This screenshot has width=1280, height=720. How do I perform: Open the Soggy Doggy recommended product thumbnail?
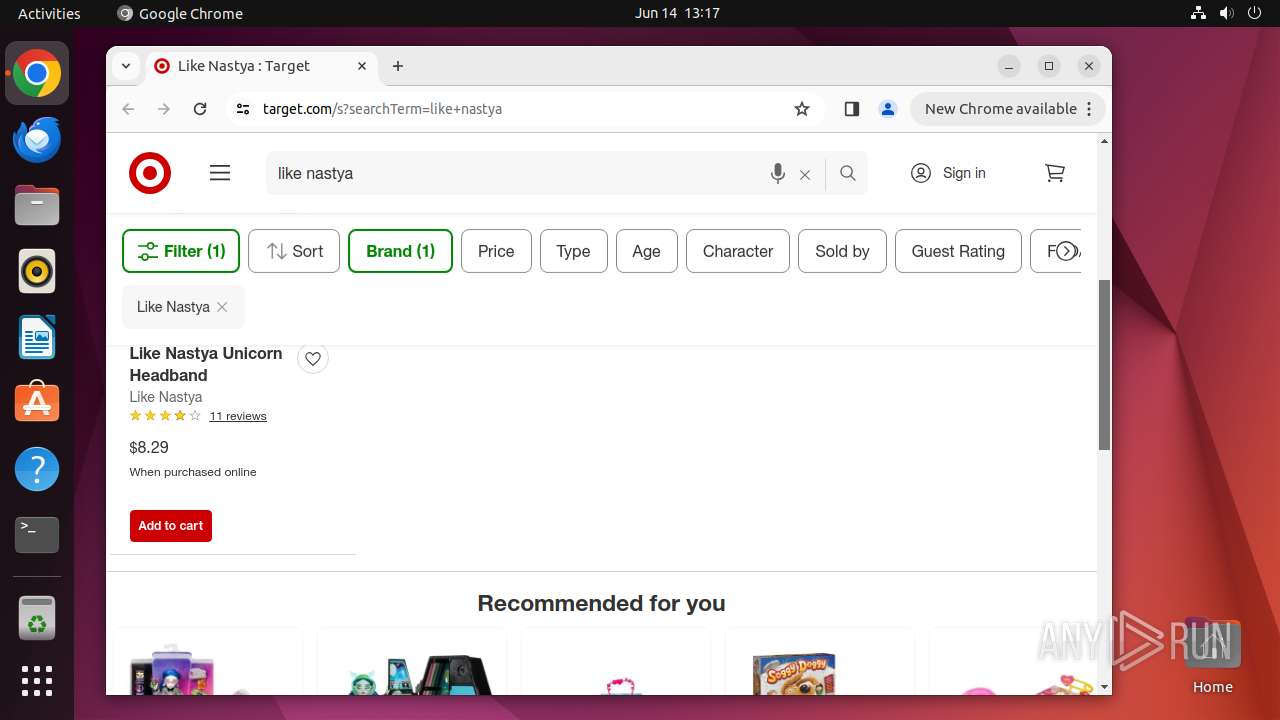tap(794, 673)
